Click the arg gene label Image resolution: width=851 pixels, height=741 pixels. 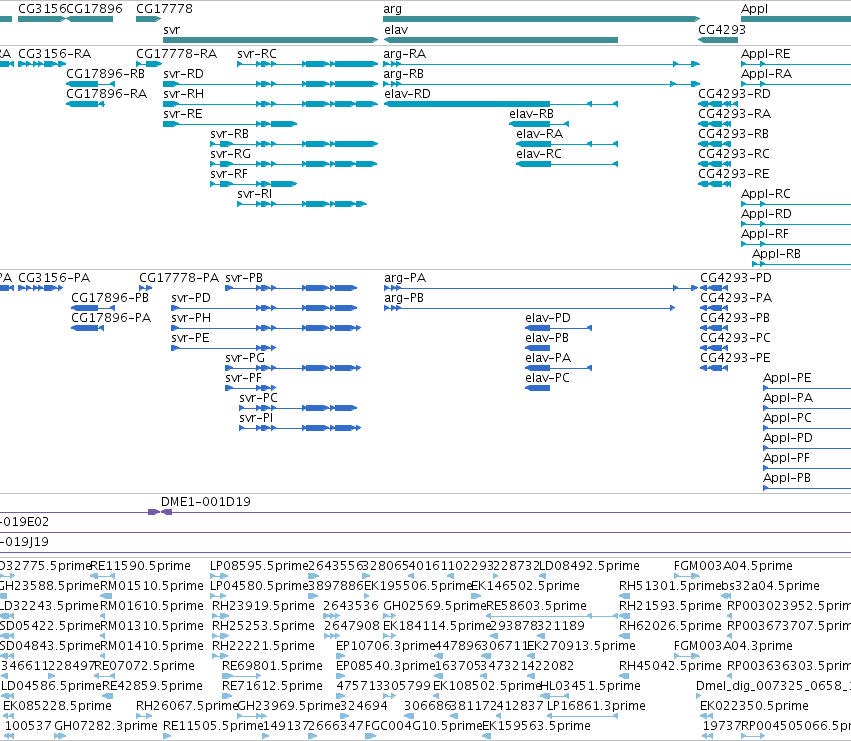[392, 9]
